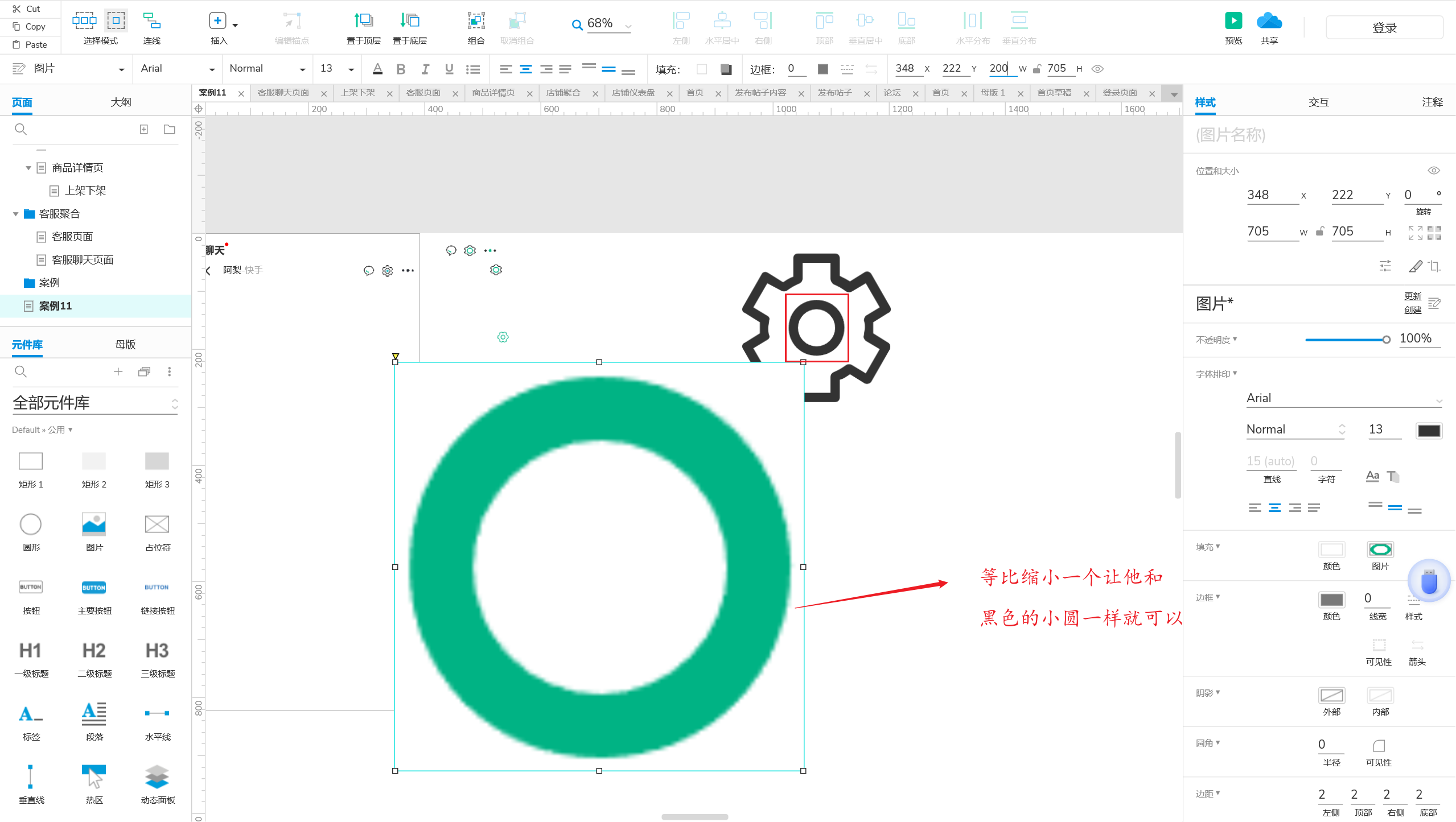
Task: Add new page icon in pages panel
Action: (x=144, y=129)
